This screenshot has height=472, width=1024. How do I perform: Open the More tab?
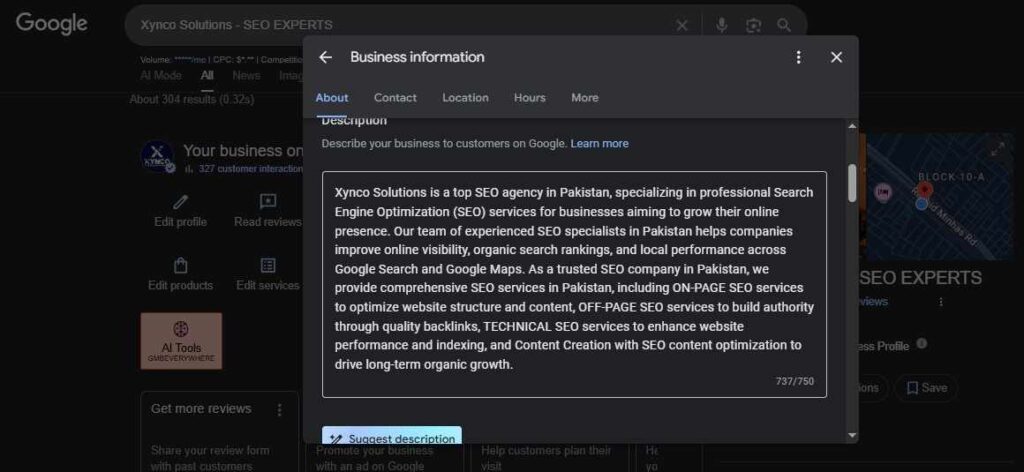[x=584, y=98]
